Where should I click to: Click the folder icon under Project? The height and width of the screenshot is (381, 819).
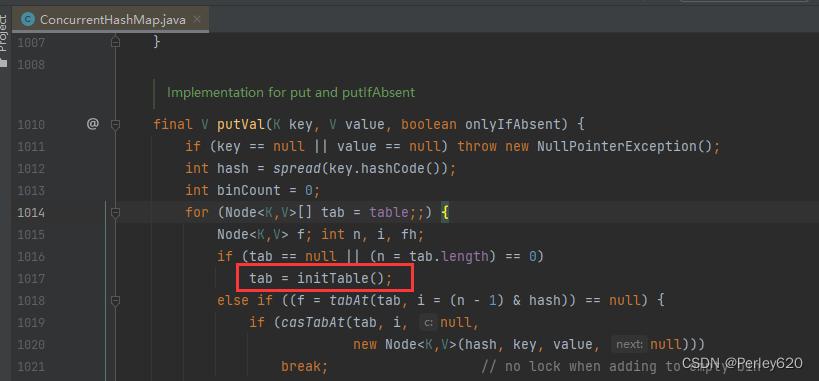tap(4, 63)
